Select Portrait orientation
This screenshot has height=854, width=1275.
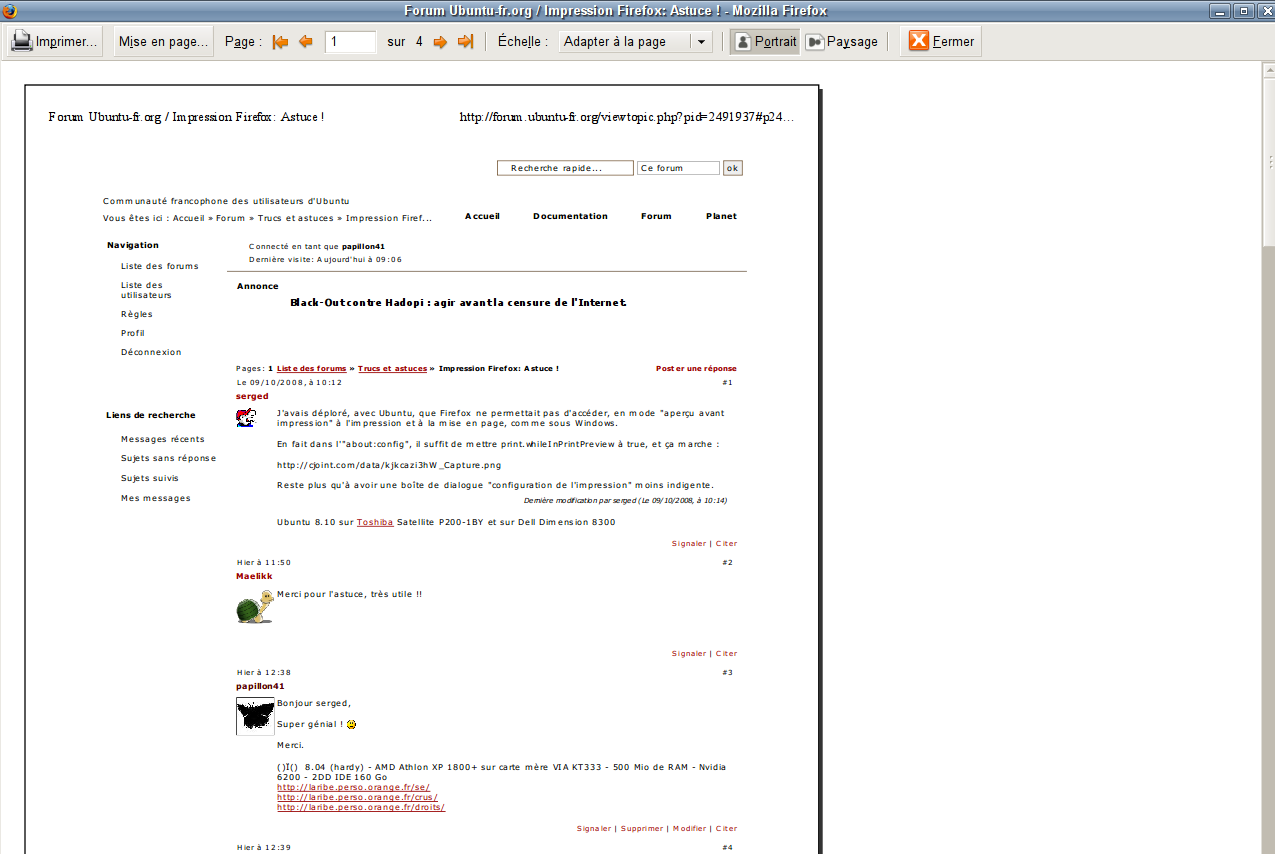click(765, 42)
